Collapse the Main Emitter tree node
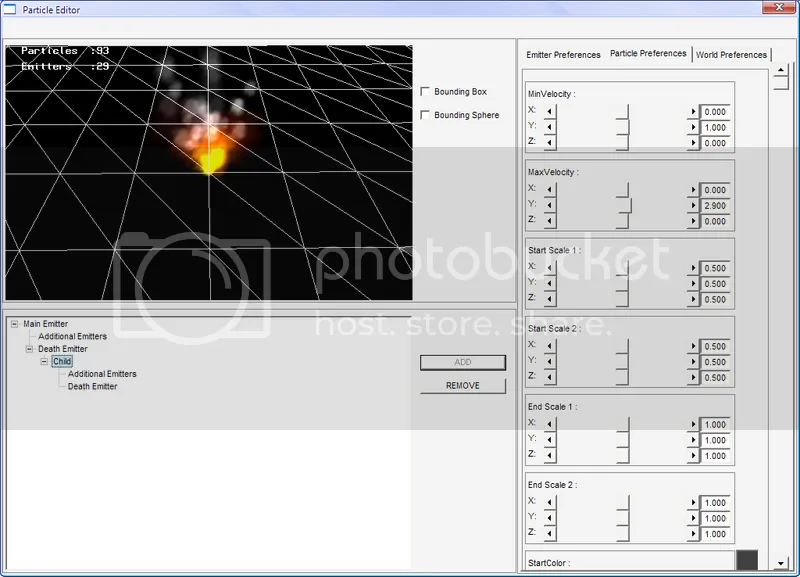Image resolution: width=800 pixels, height=577 pixels. point(14,324)
